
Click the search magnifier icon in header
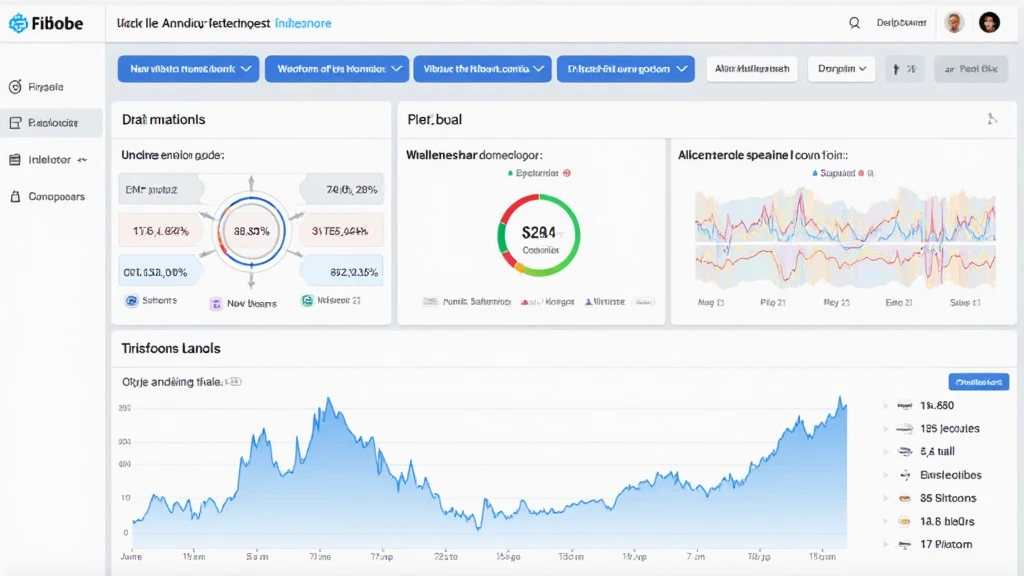[x=854, y=22]
